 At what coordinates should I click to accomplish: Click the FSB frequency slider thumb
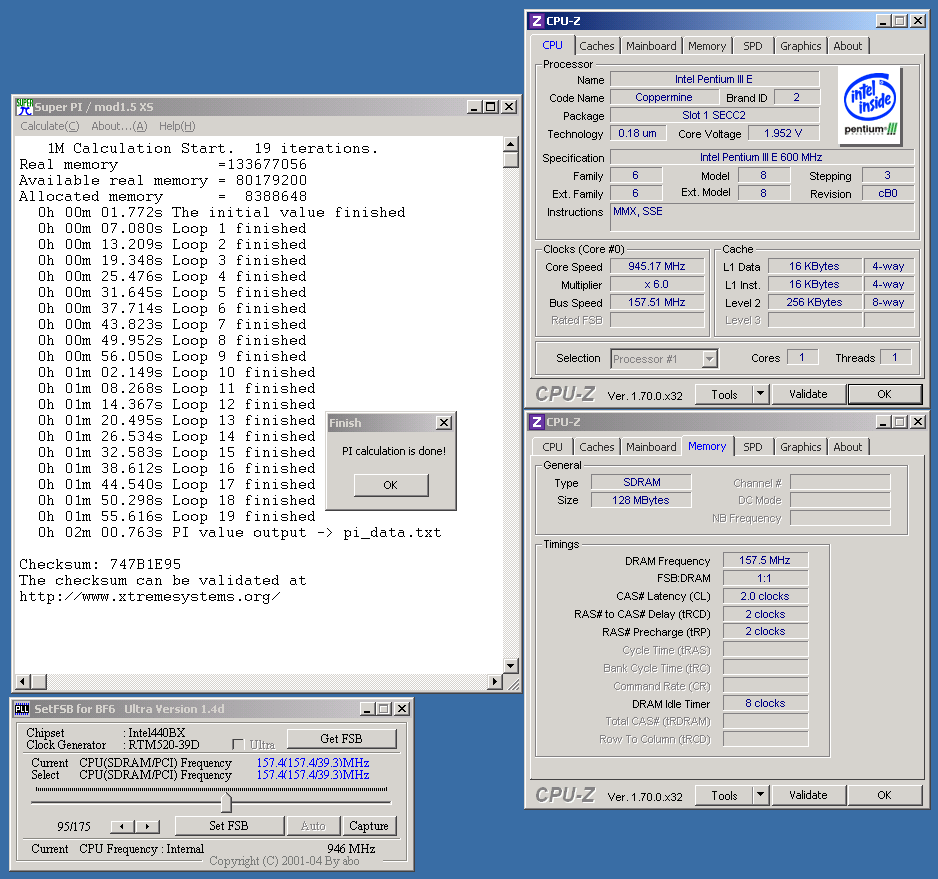pos(226,802)
